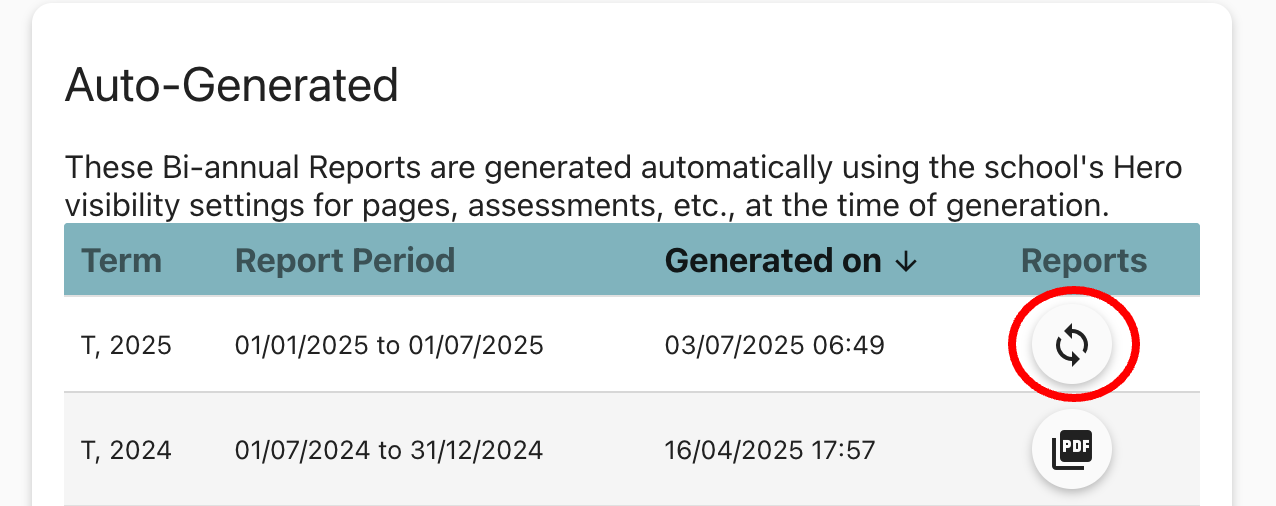Click the generated date 03/07/2025
Viewport: 1276px width, 506px height.
[x=733, y=346]
